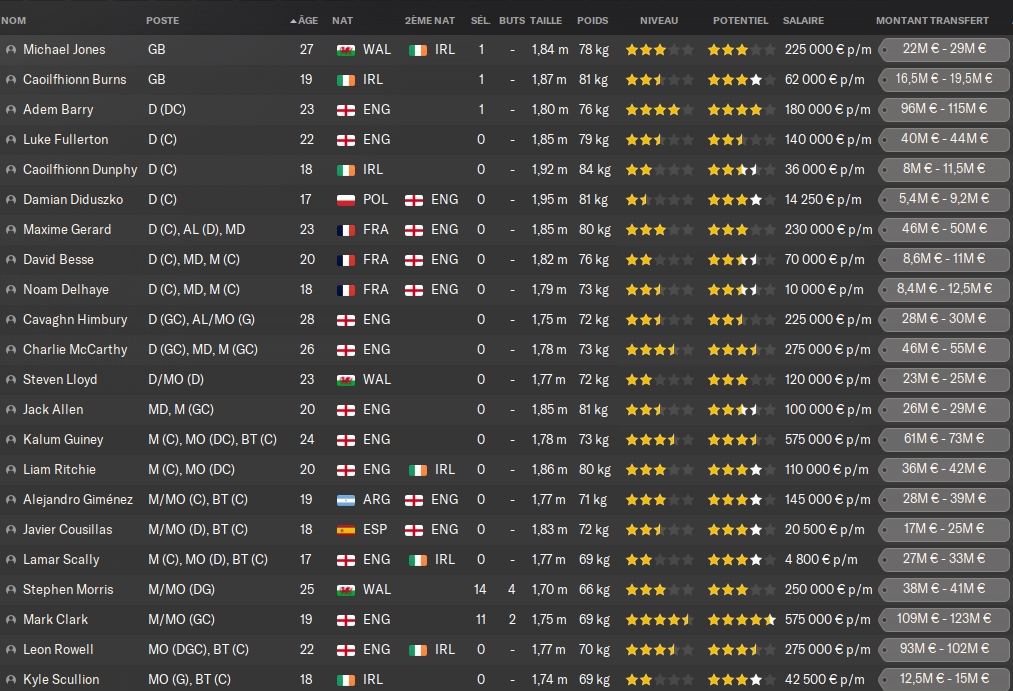Screen dimensions: 1013x691
Task: Select position text D (GC), AL/MO (G)
Action: (202, 320)
